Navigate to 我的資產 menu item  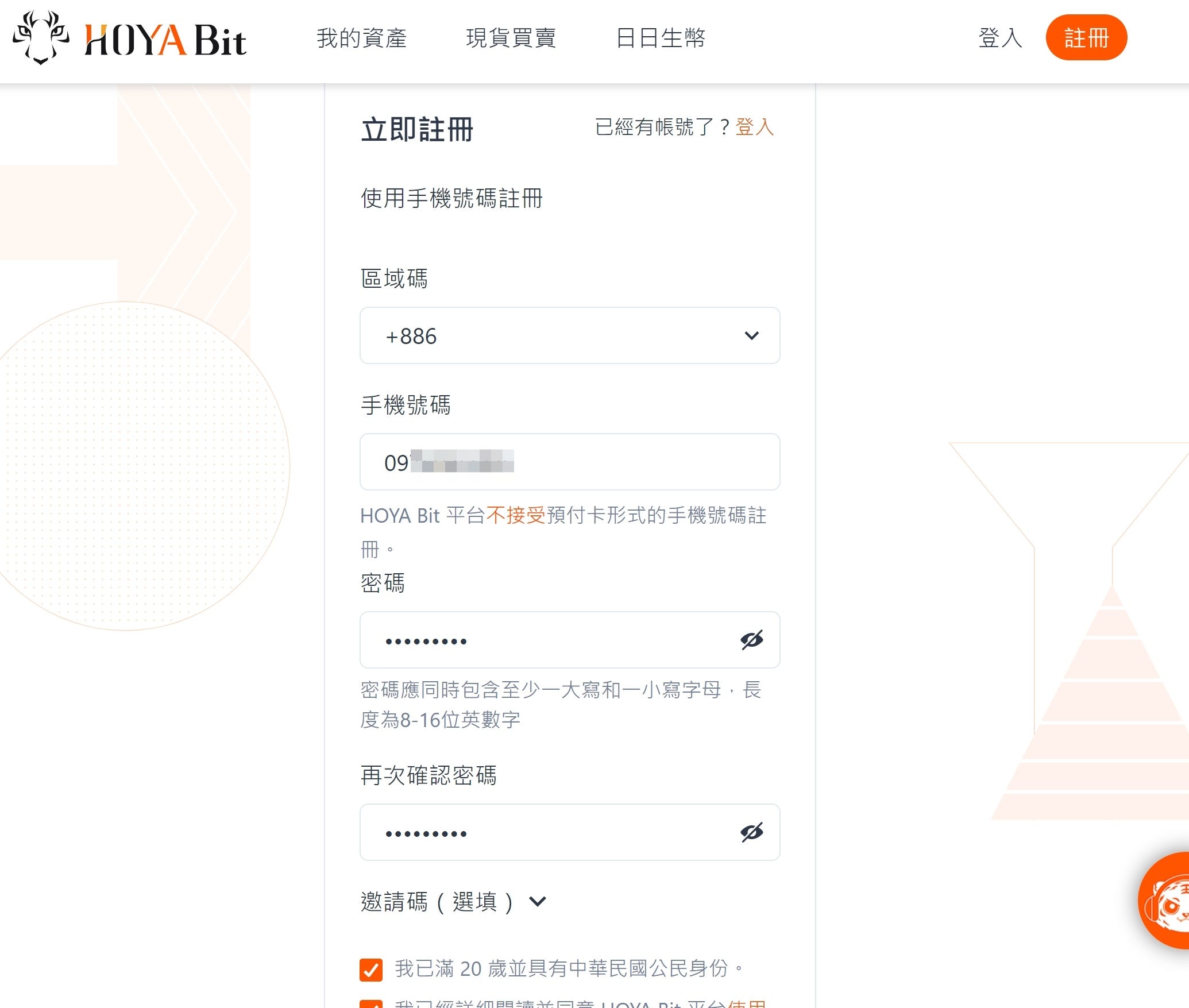click(361, 38)
